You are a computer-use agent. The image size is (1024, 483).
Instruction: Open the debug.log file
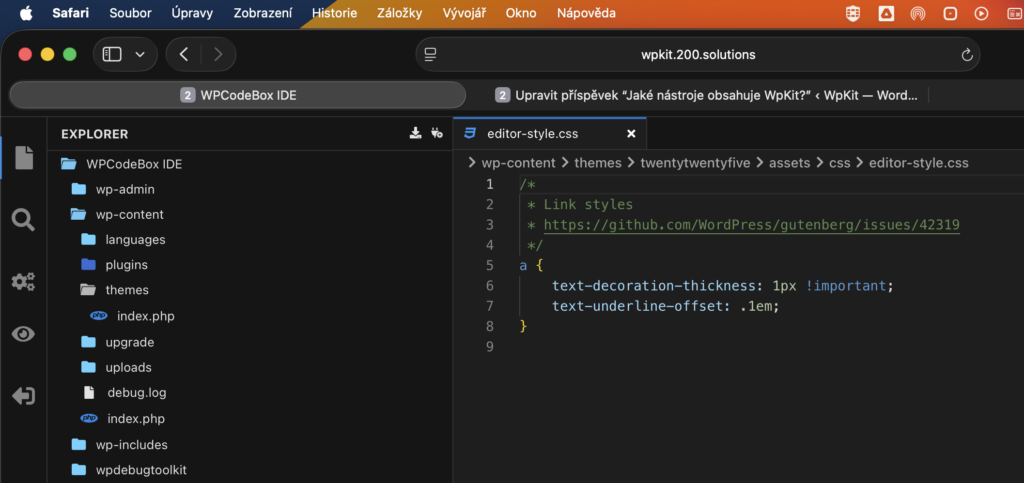[136, 393]
